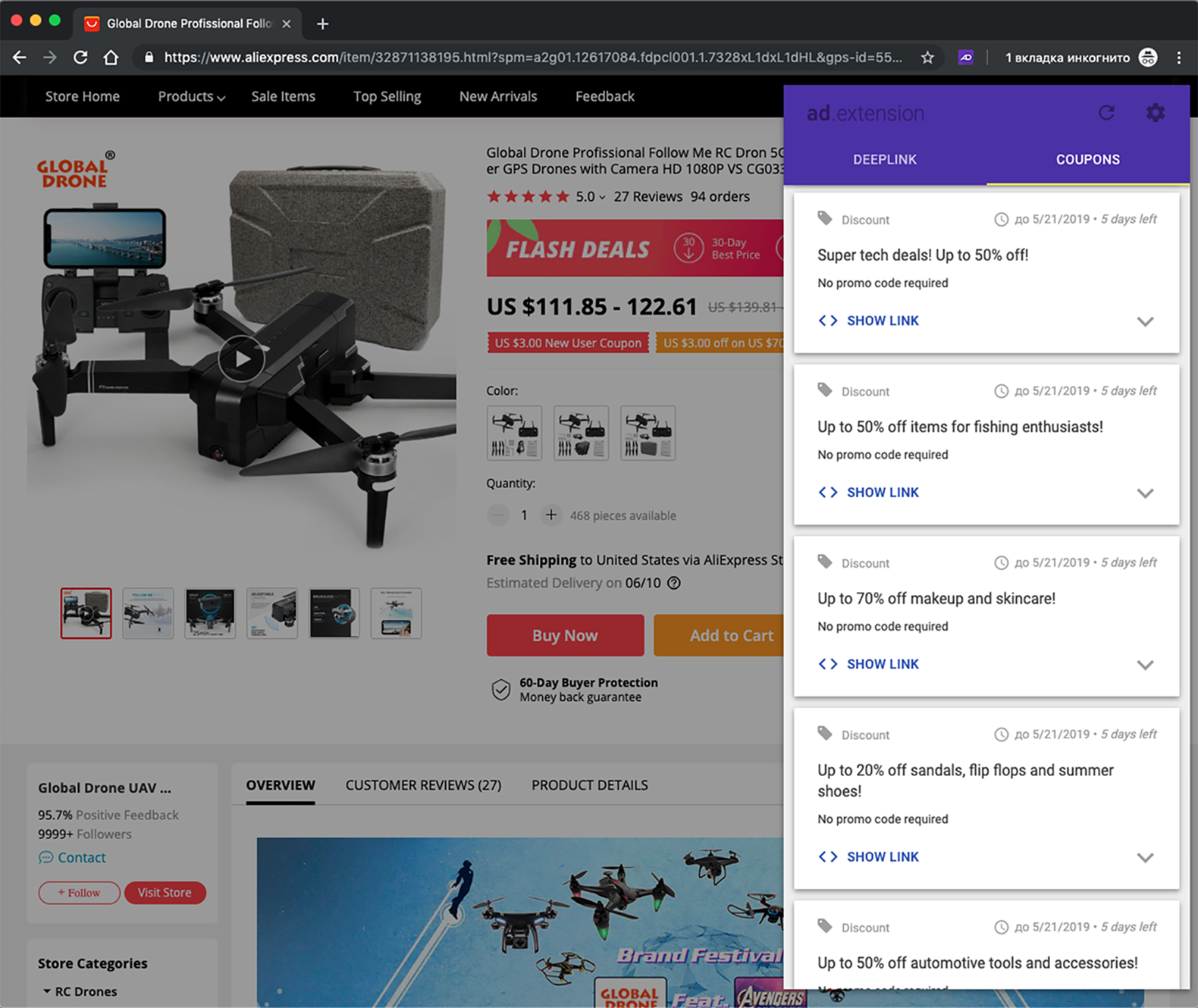This screenshot has height=1008, width=1198.
Task: Click the Add to Cart button
Action: pos(719,635)
